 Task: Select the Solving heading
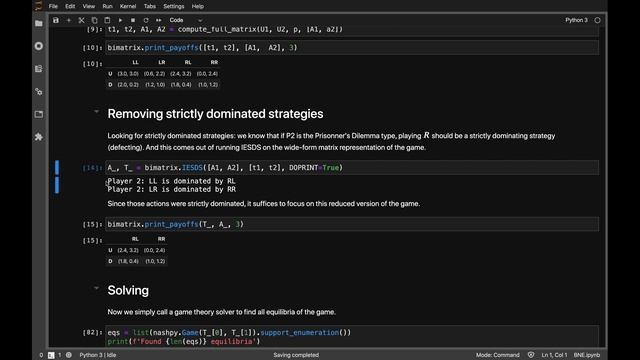pyautogui.click(x=128, y=291)
